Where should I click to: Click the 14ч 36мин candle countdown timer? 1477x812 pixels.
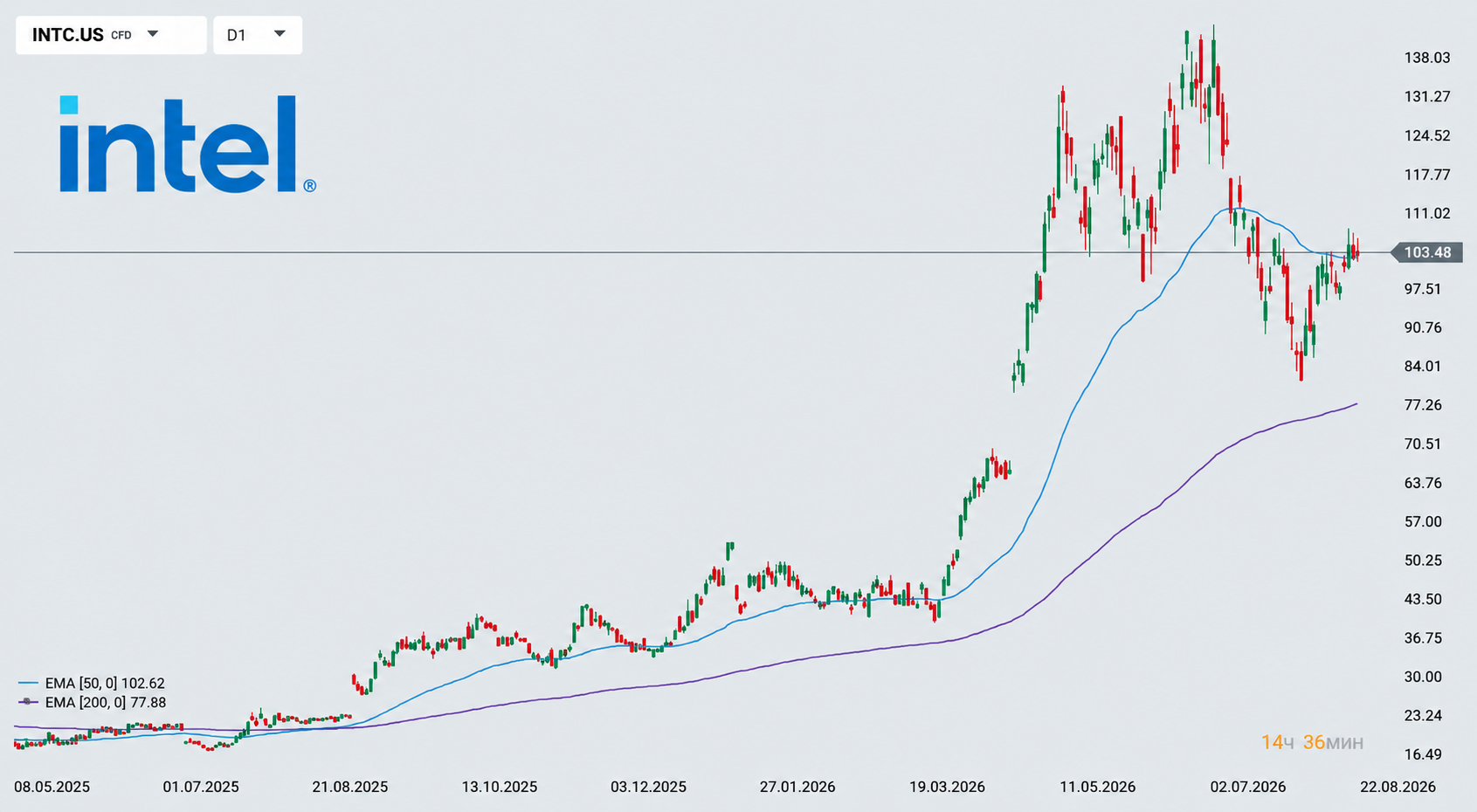(x=1312, y=742)
